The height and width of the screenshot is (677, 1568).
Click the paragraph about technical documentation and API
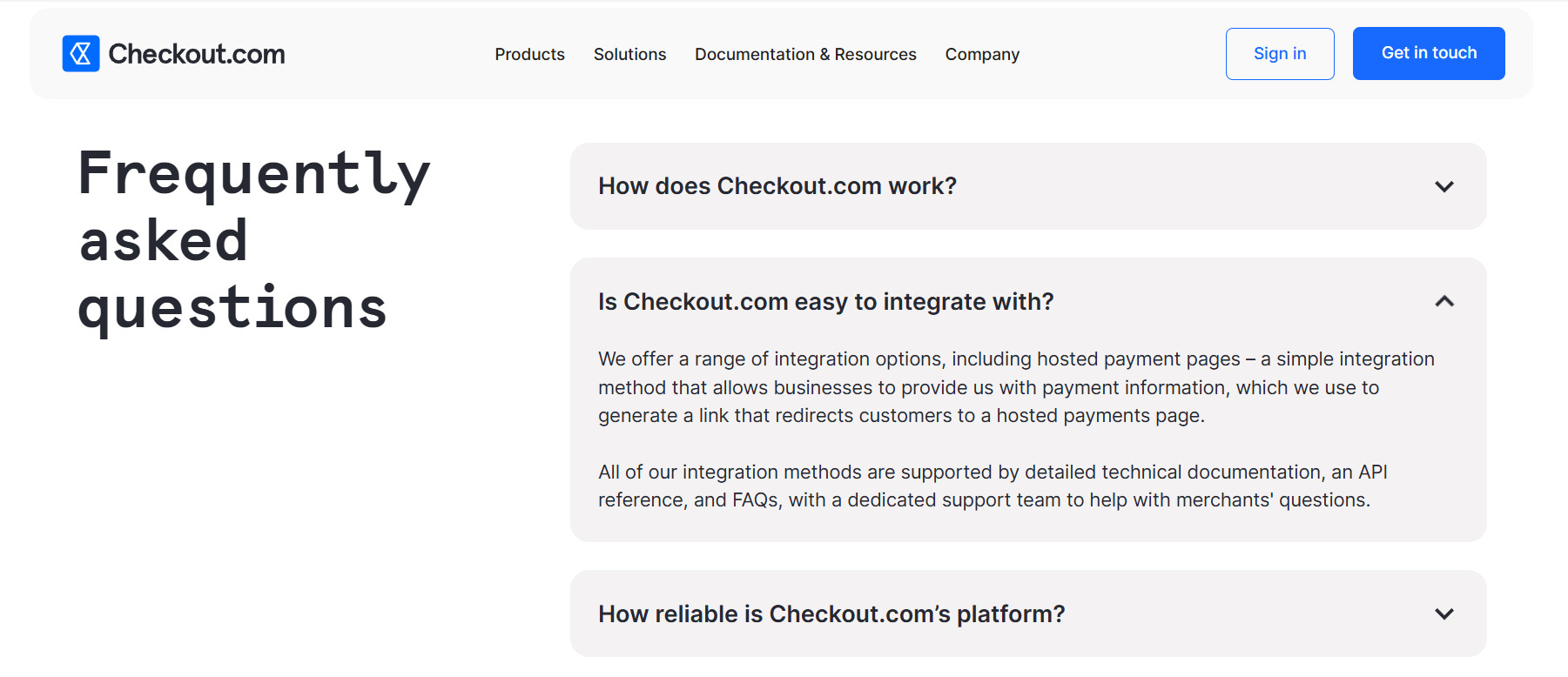[x=993, y=486]
